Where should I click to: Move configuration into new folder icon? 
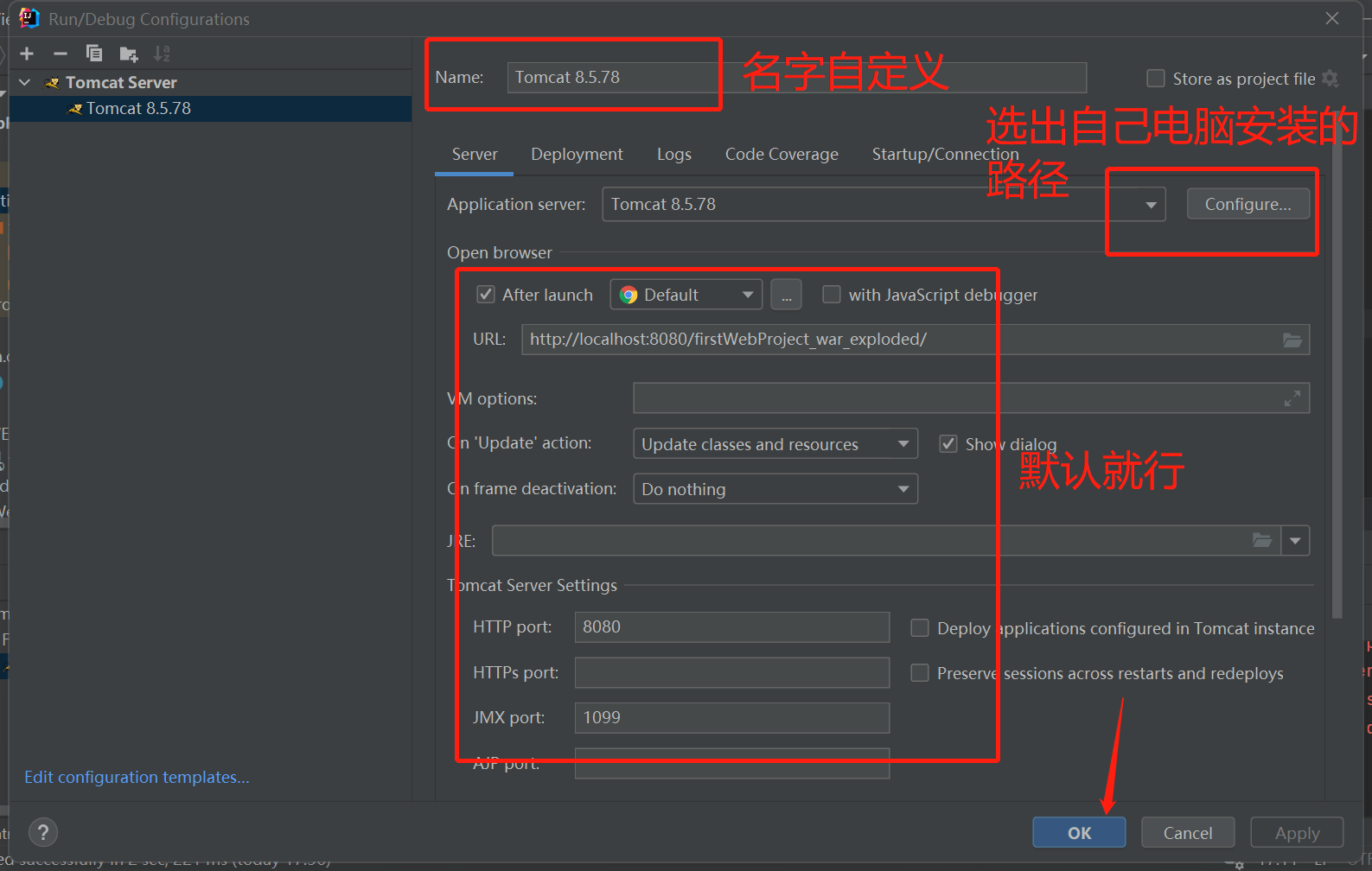click(129, 54)
